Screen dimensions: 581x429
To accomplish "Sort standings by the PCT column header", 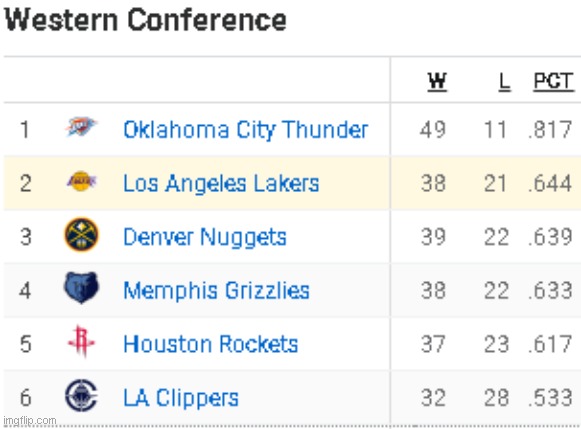I will point(554,82).
